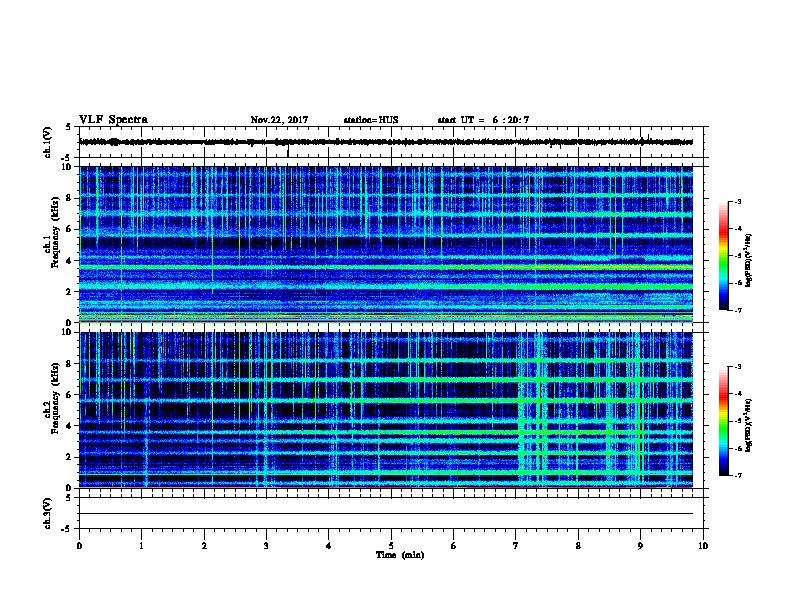Click the "8" kHz tick of ch.1 spectrogram
This screenshot has width=792, height=612.
tap(69, 198)
